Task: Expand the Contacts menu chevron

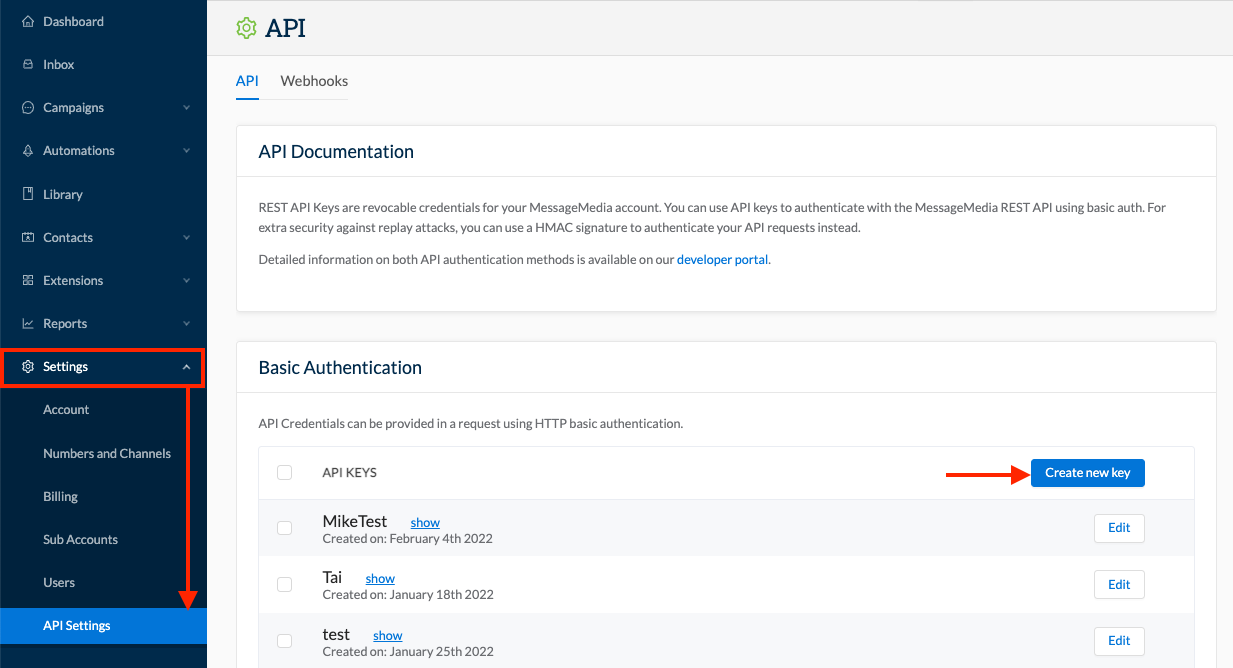Action: tap(186, 238)
